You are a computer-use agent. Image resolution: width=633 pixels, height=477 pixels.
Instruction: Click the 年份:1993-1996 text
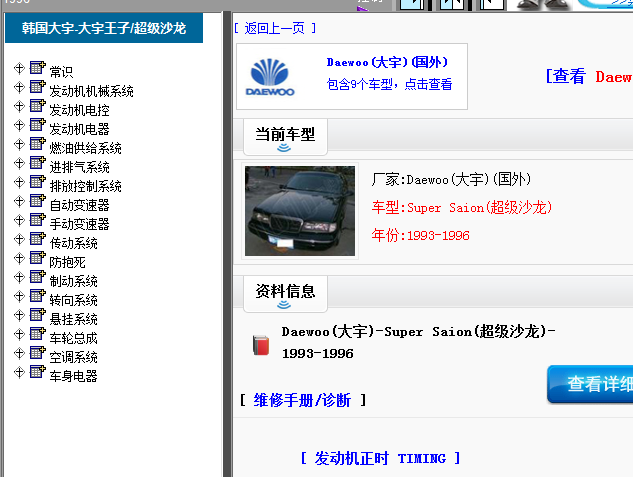[420, 235]
